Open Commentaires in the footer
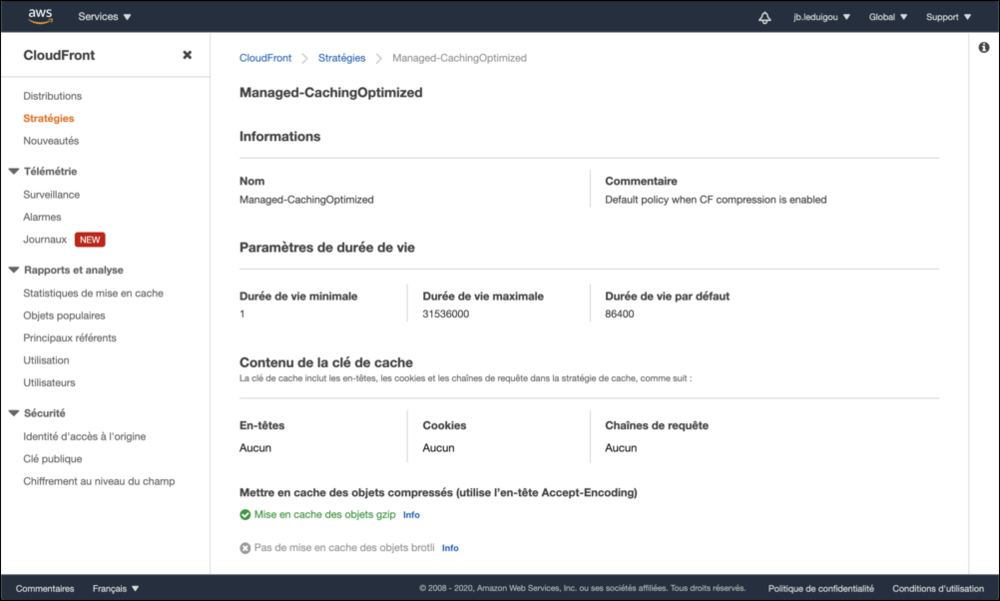This screenshot has height=601, width=1000. pyautogui.click(x=45, y=588)
